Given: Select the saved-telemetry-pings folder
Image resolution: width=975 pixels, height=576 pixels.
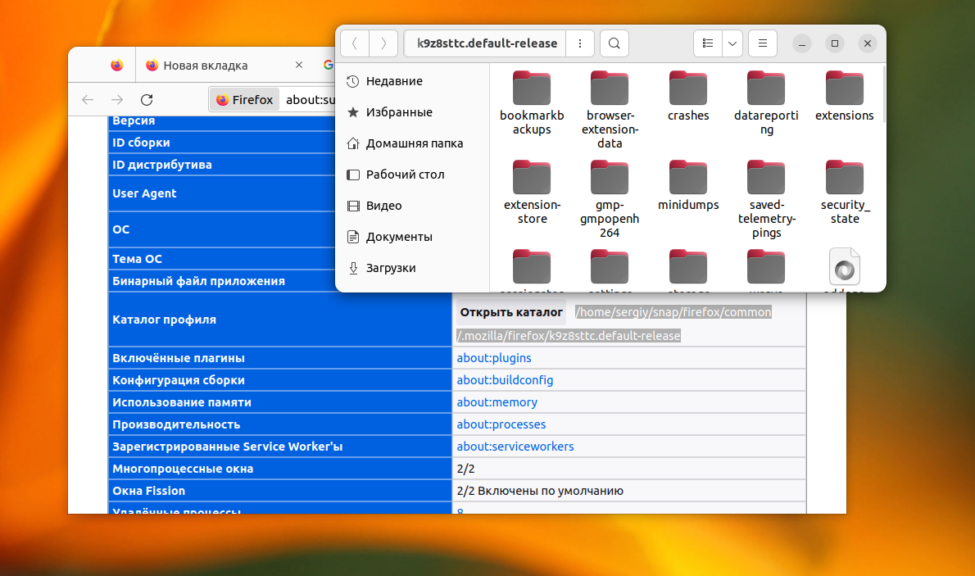Looking at the screenshot, I should 766,200.
